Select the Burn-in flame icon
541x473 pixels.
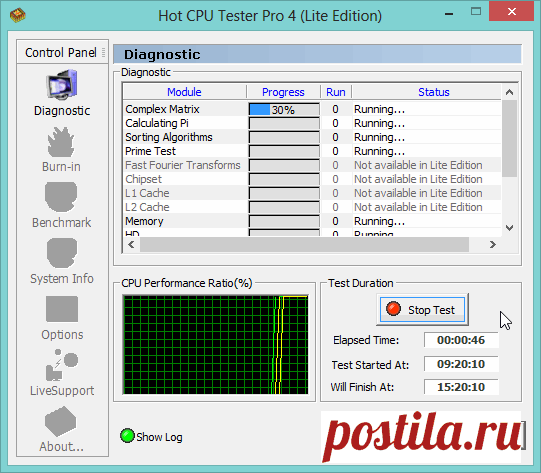tap(61, 142)
